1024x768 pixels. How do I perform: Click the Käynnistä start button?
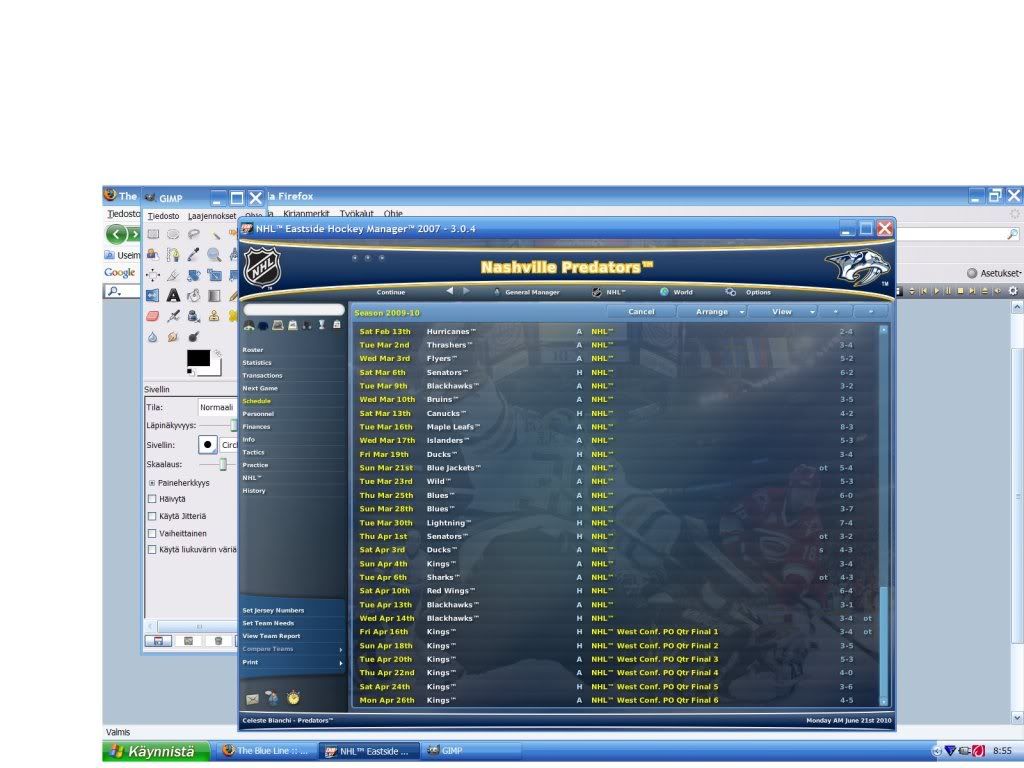click(156, 751)
